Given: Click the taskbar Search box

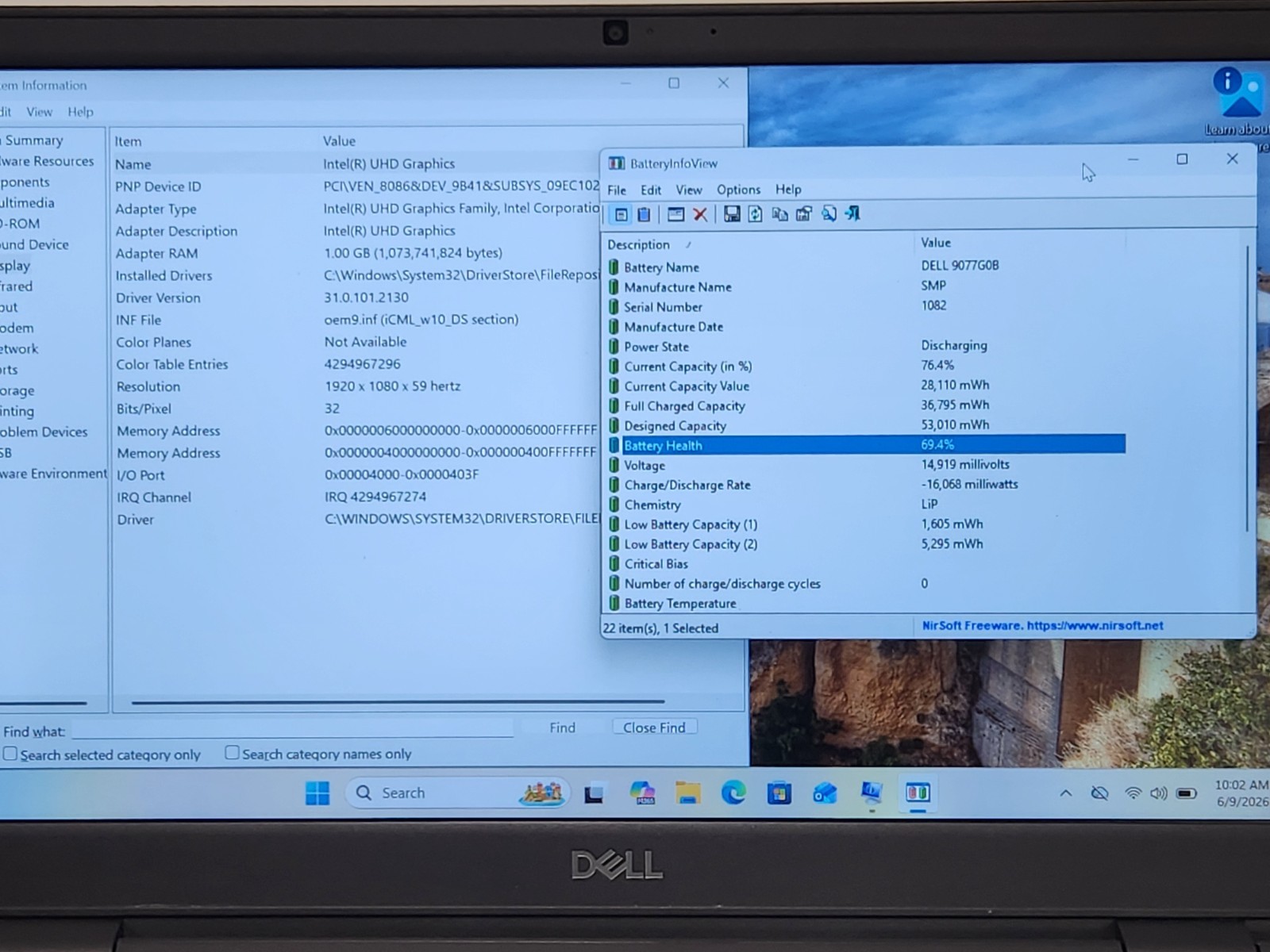Looking at the screenshot, I should tap(456, 793).
